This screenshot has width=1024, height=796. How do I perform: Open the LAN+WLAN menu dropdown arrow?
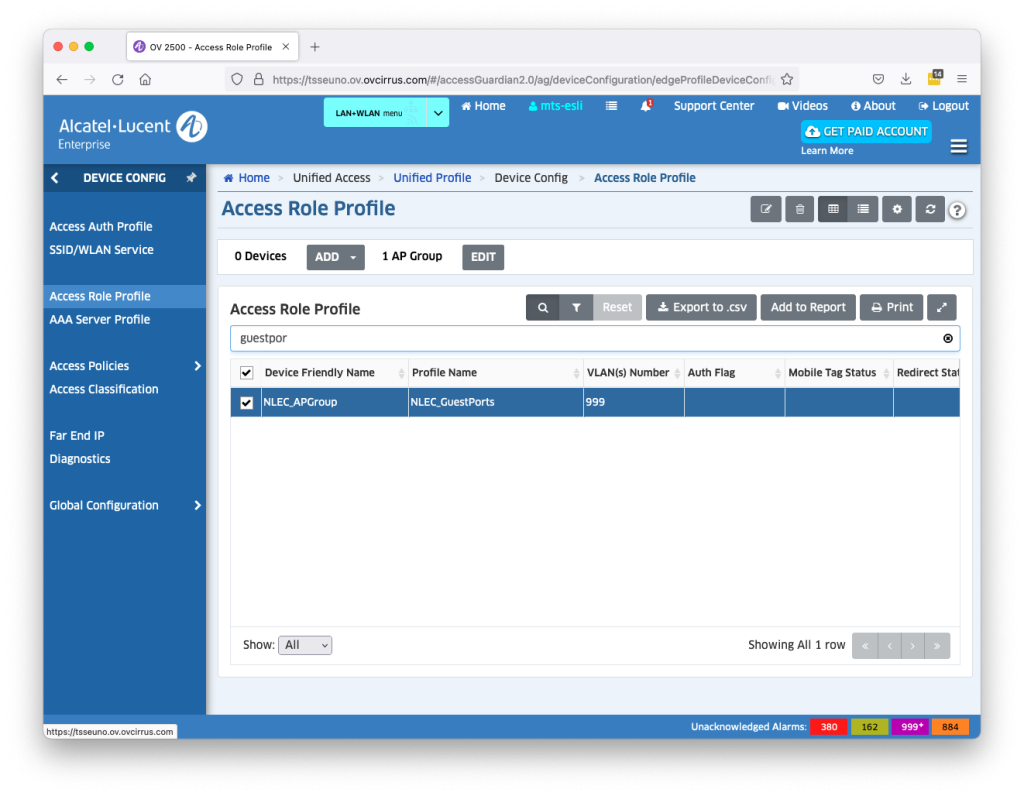pyautogui.click(x=438, y=113)
